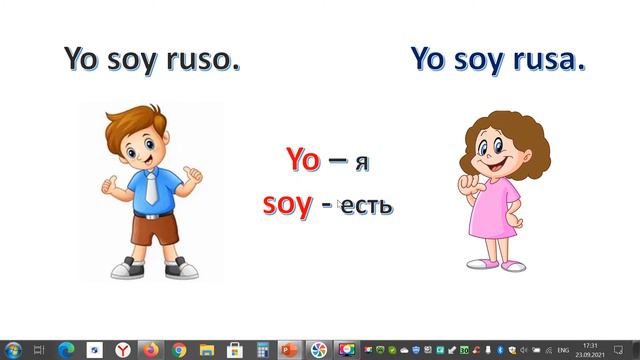Screen dimensions: 640x360
Task: Click the green '30' tray icon
Action: pyautogui.click(x=464, y=350)
